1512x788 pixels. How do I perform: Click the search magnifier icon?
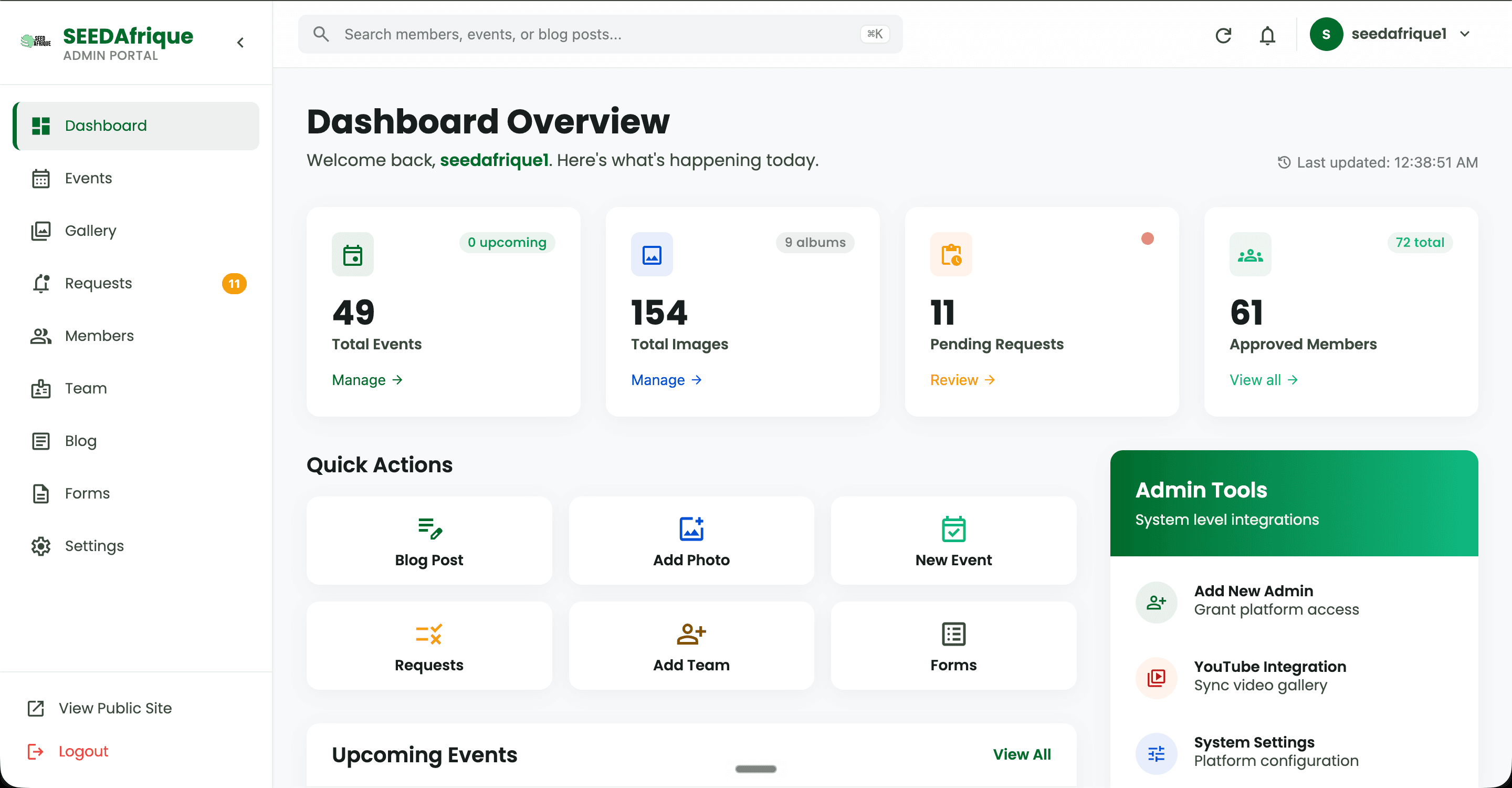[x=320, y=34]
